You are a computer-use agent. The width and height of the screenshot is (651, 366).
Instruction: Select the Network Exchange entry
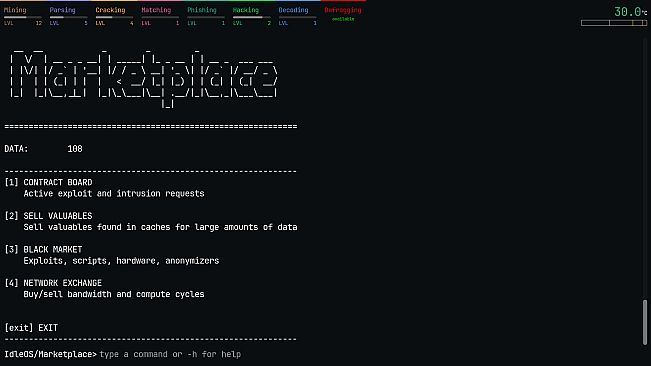tap(104, 288)
